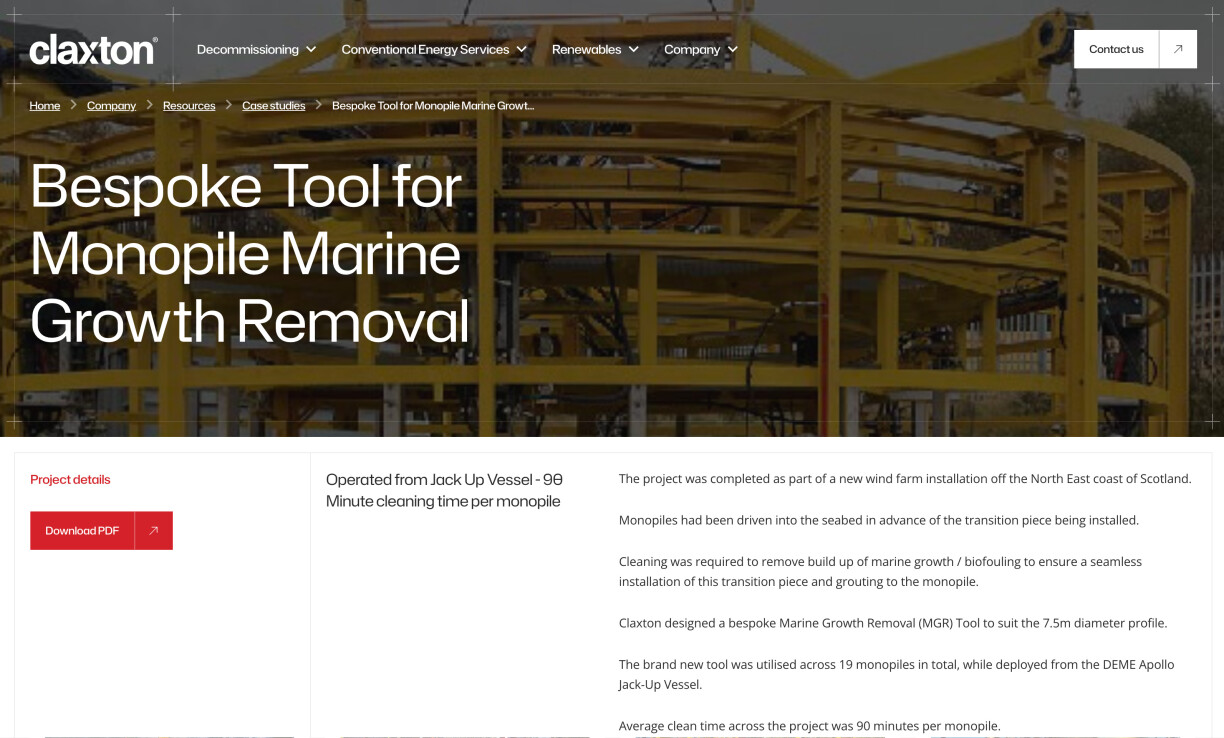Open the Decommissioning menu item
Screen dimensions: 1224x738
click(x=247, y=50)
